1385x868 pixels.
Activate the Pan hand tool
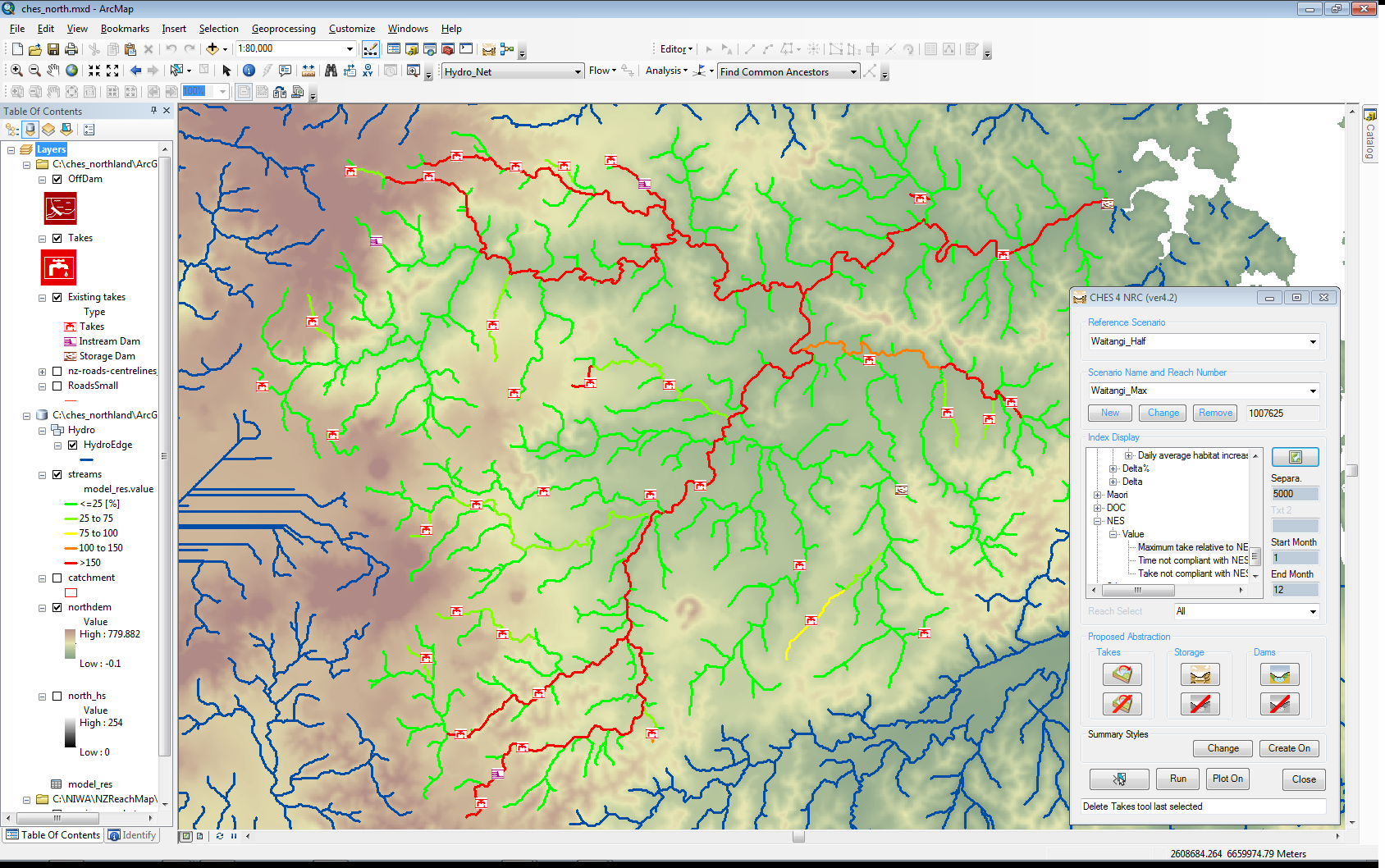tap(53, 71)
